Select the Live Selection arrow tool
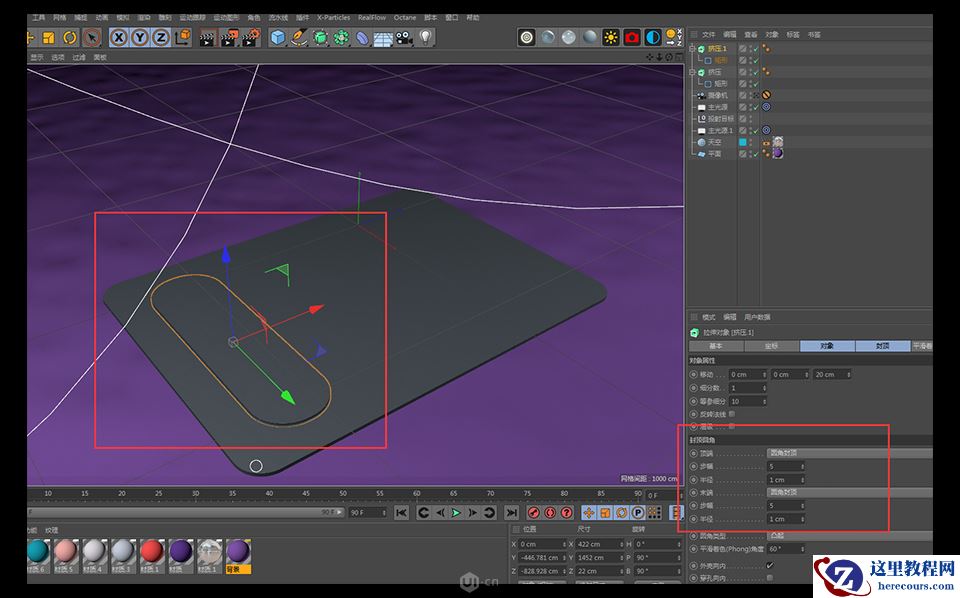 point(91,39)
